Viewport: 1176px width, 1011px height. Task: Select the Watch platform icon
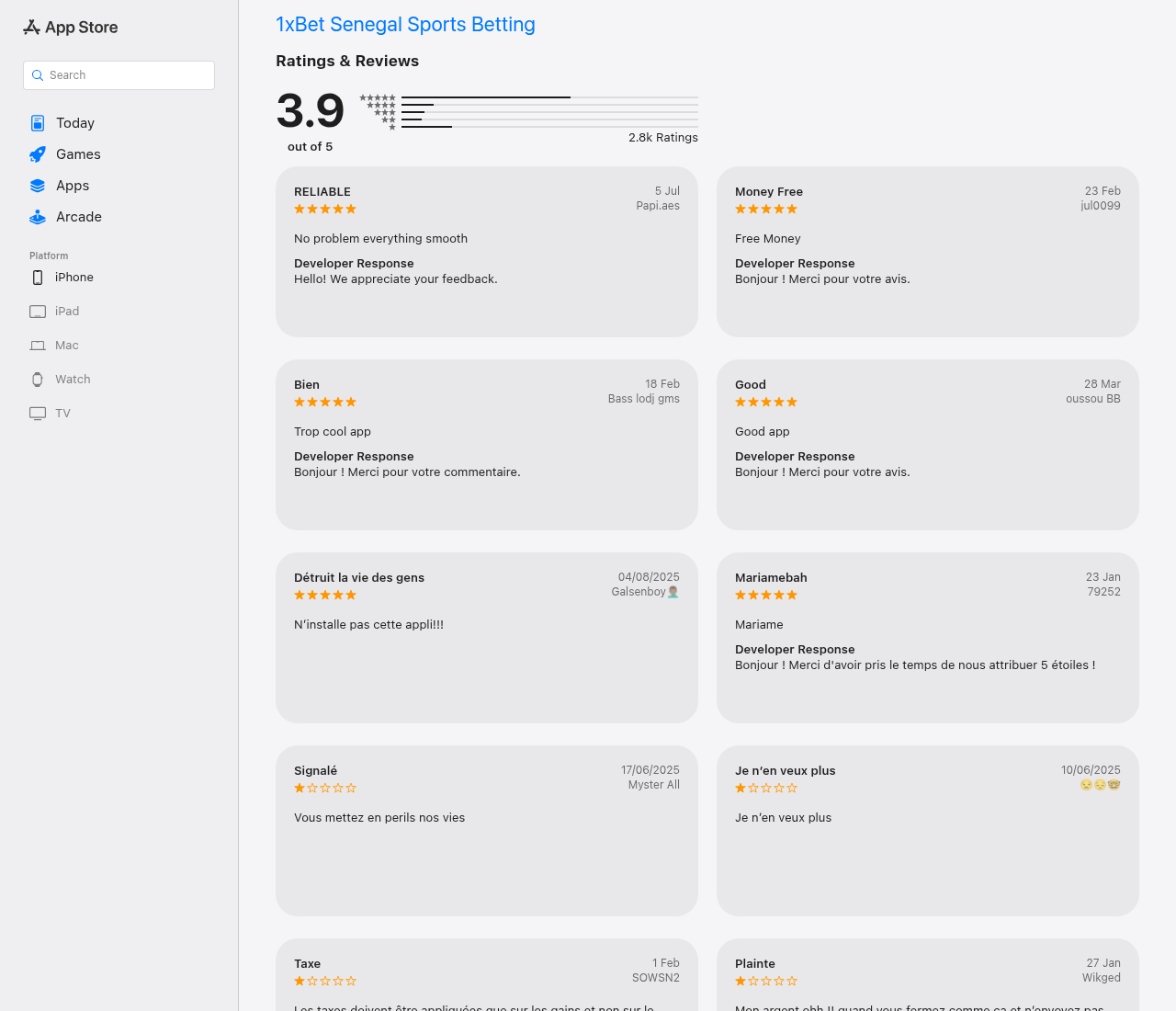tap(38, 380)
